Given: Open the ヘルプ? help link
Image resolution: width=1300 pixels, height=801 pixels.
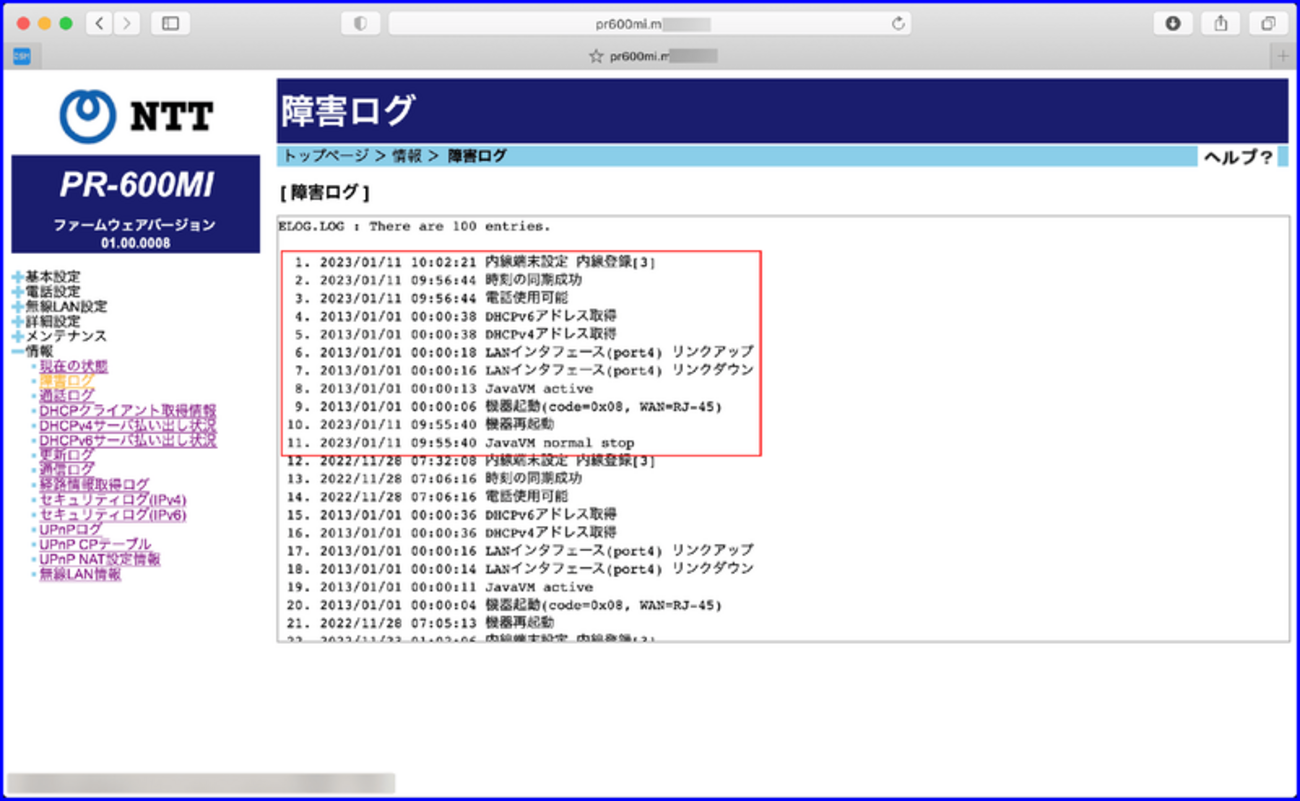Looking at the screenshot, I should [x=1238, y=157].
